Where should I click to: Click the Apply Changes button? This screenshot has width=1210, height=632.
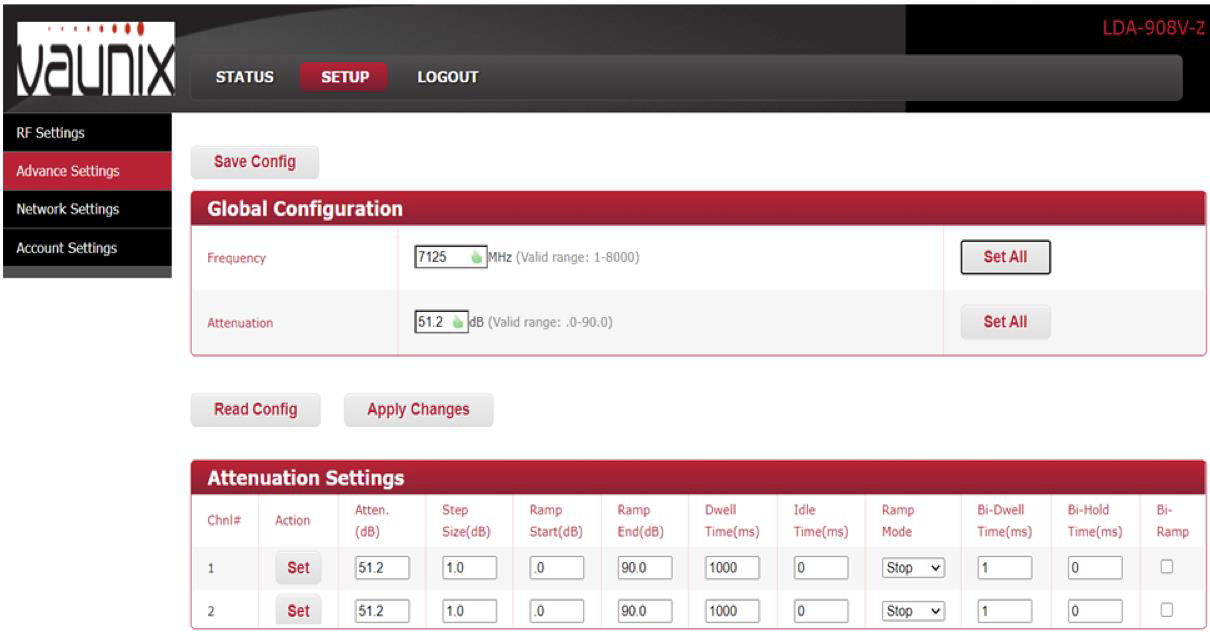click(x=418, y=409)
